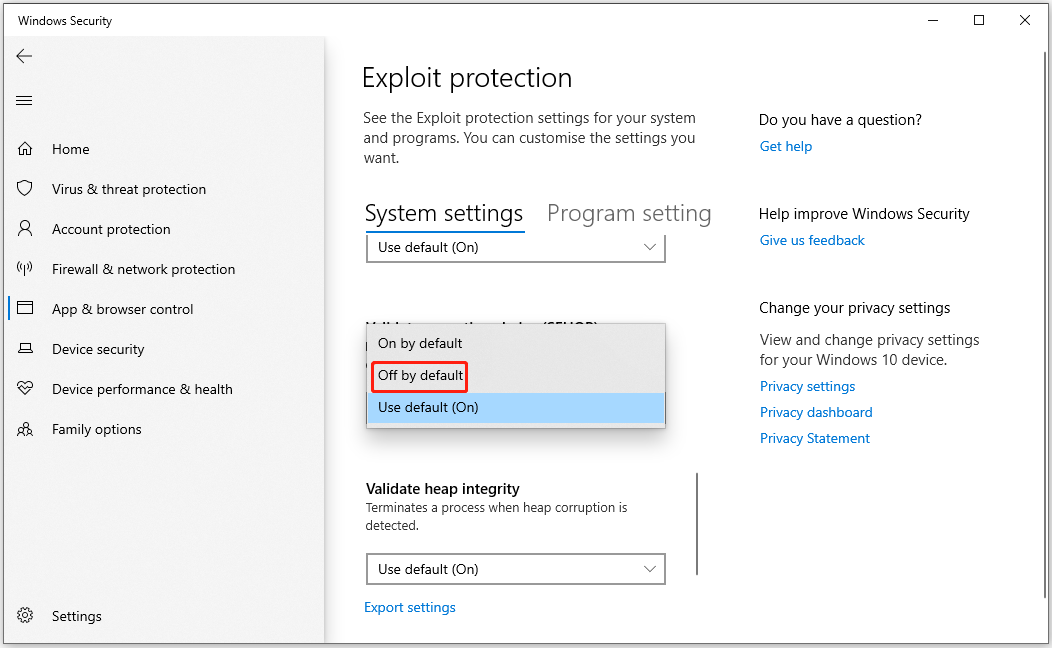The image size is (1052, 648).
Task: Go to Home via house icon
Action: point(25,149)
